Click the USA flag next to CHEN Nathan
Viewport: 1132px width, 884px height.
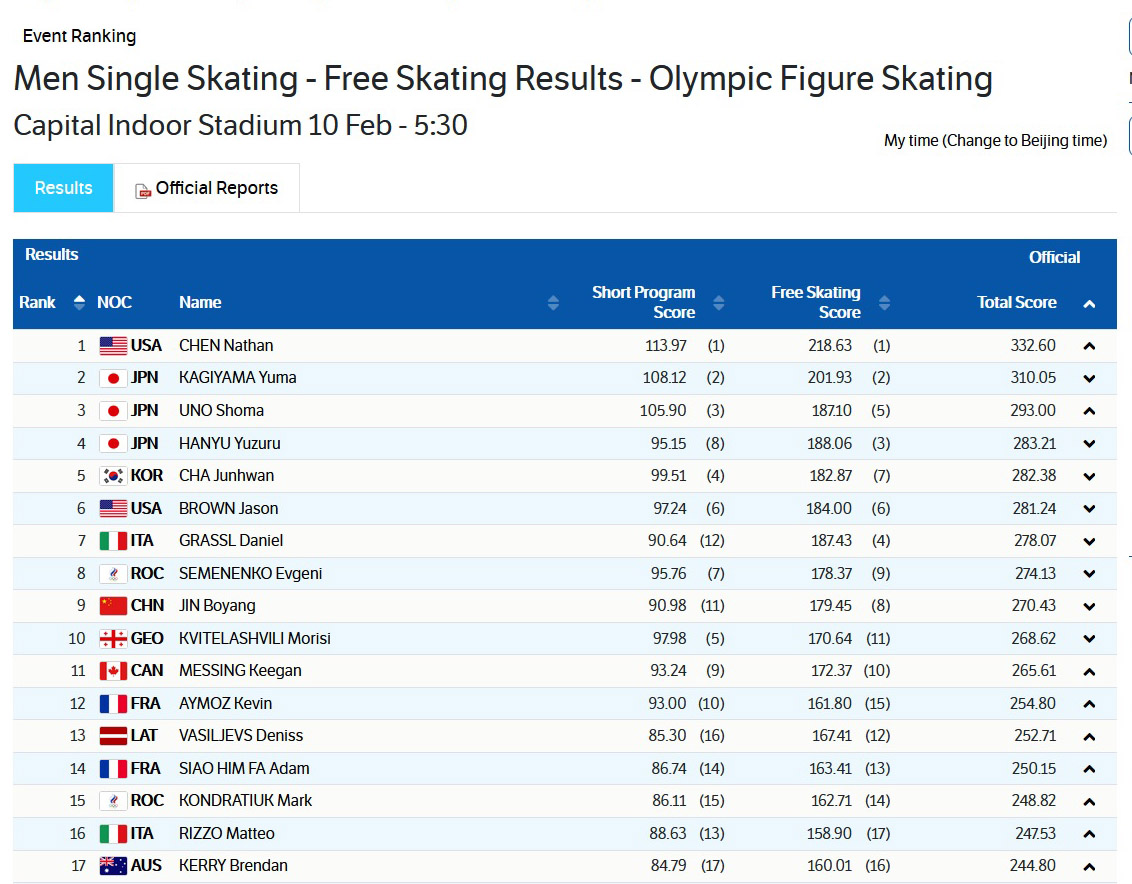113,346
